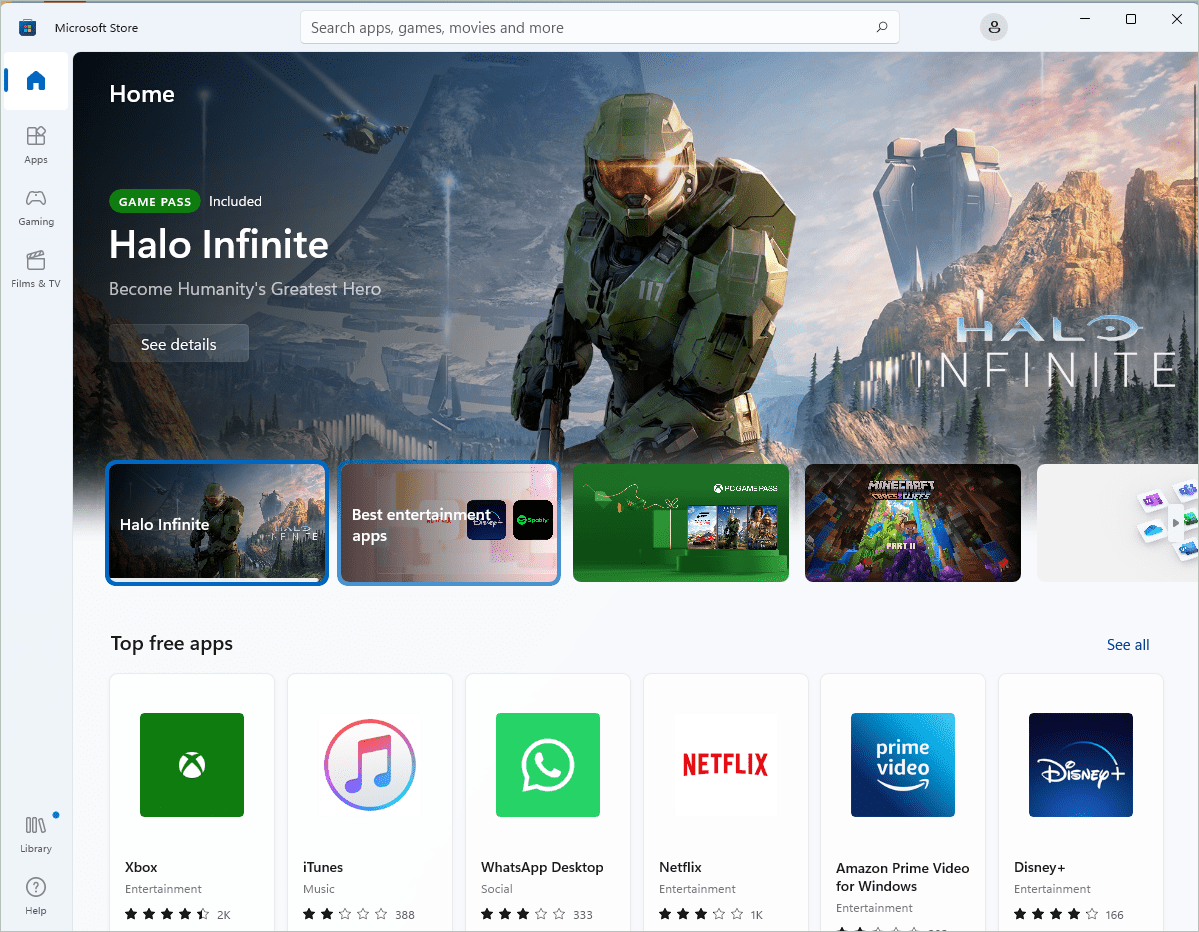
Task: Click Amazon Prime Video for Windows title
Action: click(x=902, y=877)
